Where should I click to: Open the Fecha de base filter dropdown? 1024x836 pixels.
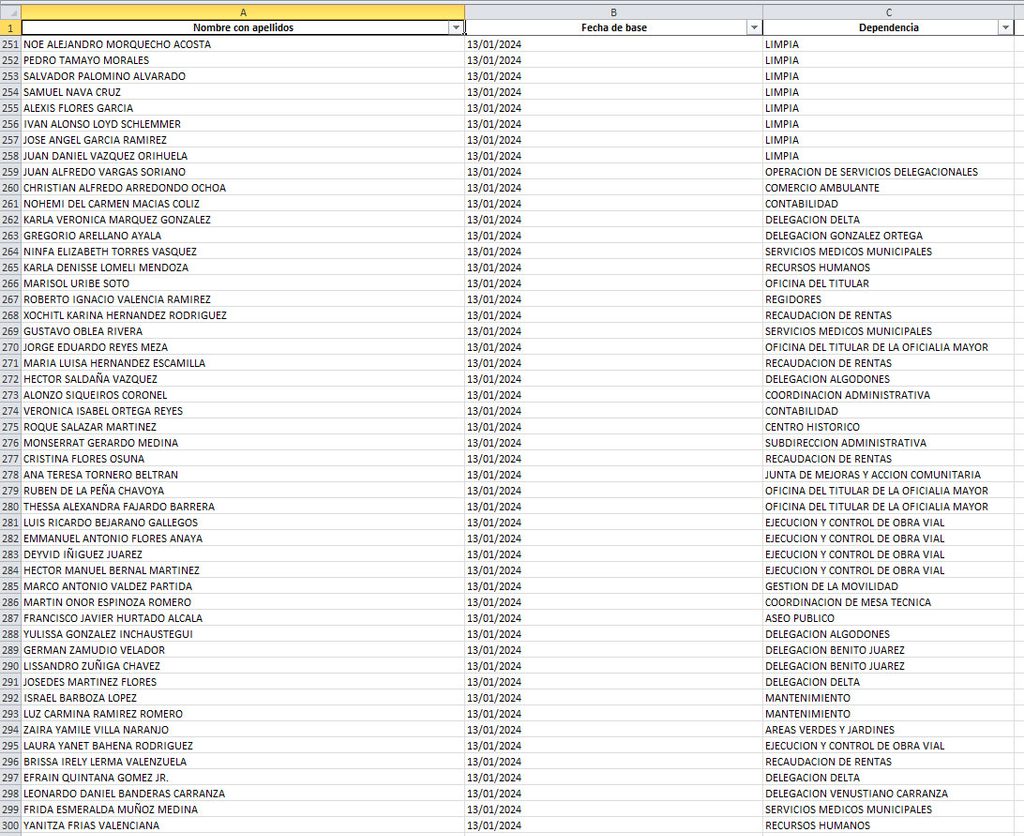[754, 27]
